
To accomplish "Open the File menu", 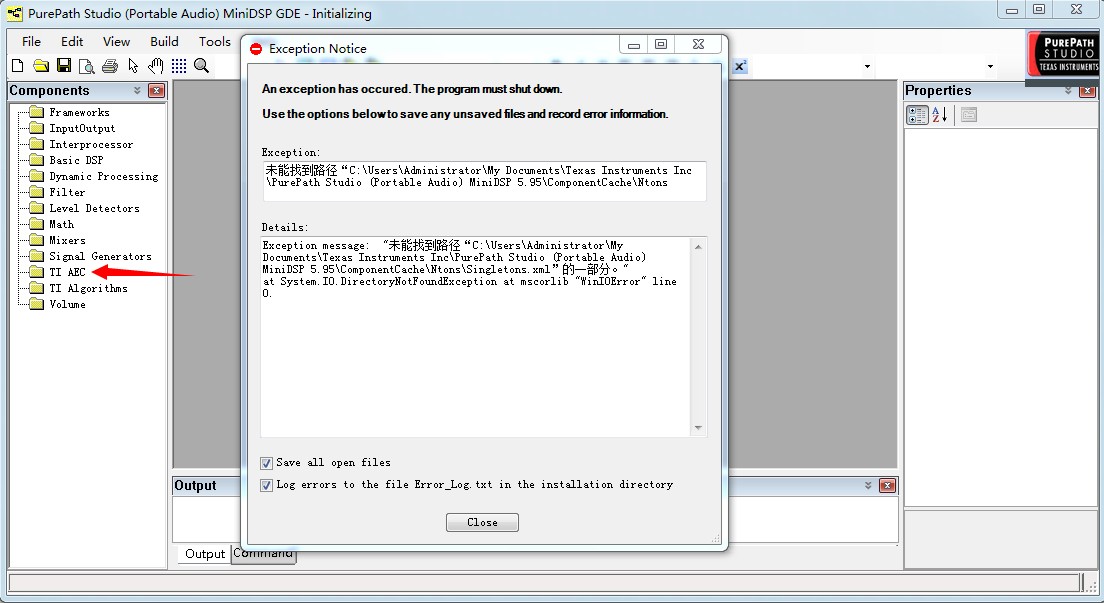I will (x=31, y=42).
